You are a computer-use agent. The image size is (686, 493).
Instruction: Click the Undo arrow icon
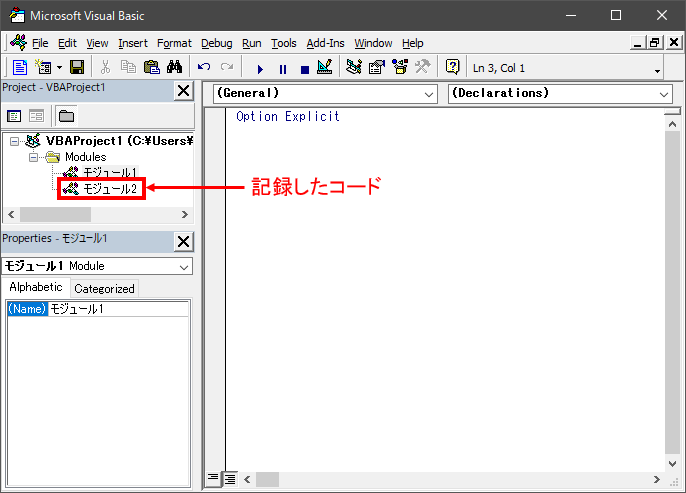pos(204,67)
